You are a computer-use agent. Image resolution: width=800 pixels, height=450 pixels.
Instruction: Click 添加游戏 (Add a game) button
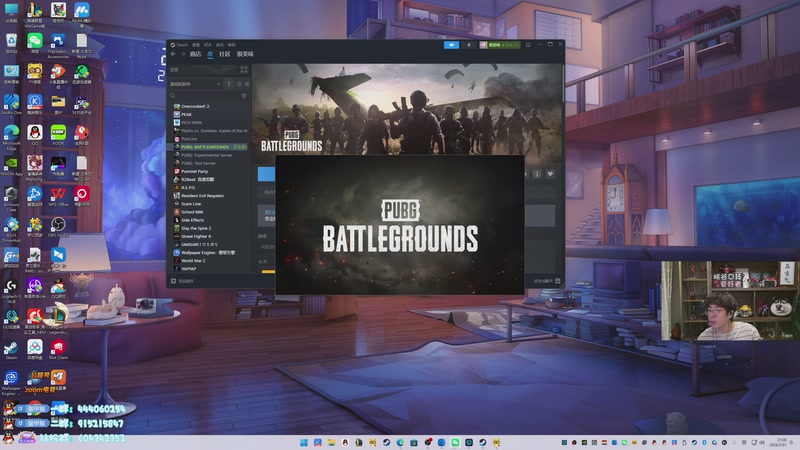pos(182,281)
